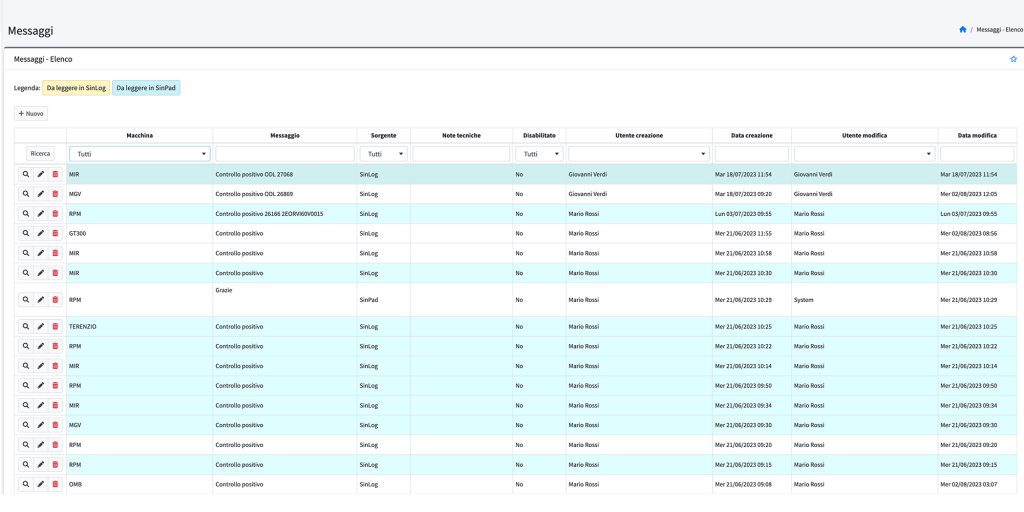Open the edit pencil for ODL 27068 row

coord(41,174)
